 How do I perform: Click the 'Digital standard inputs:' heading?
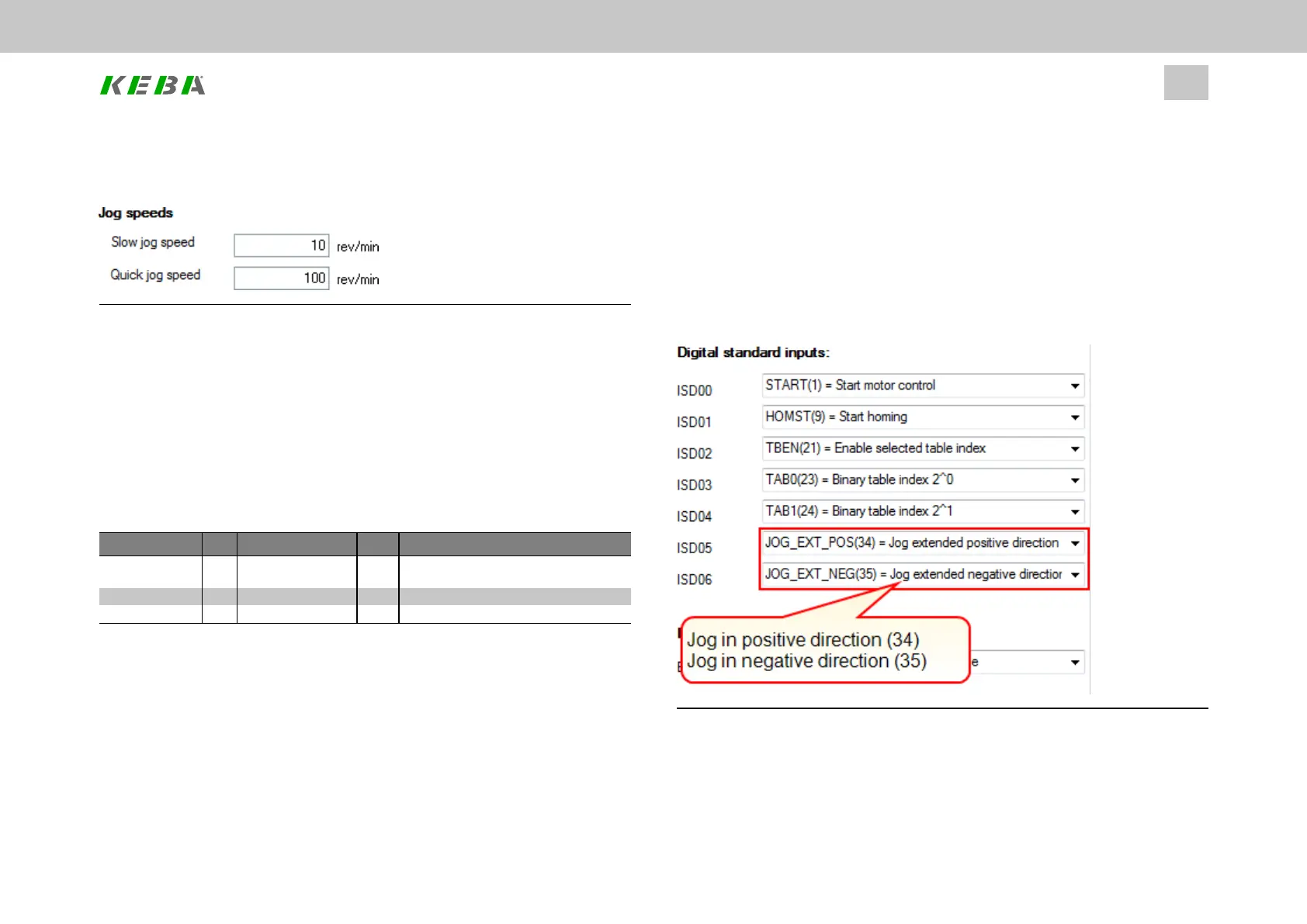click(753, 352)
